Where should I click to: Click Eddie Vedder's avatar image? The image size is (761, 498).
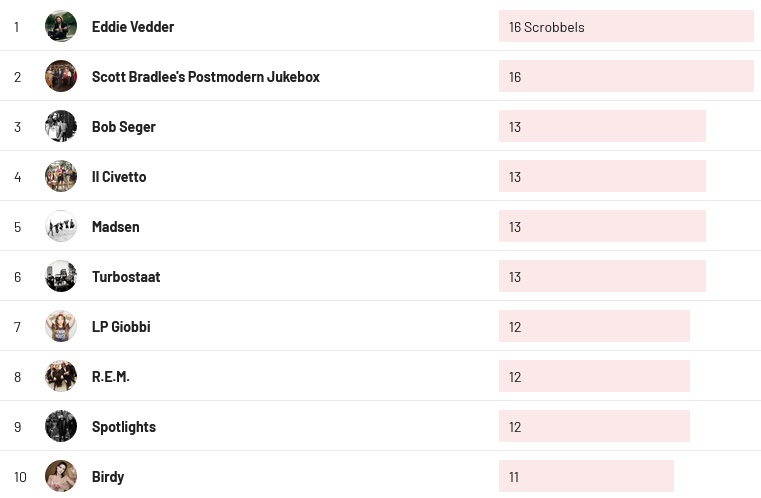(x=61, y=26)
